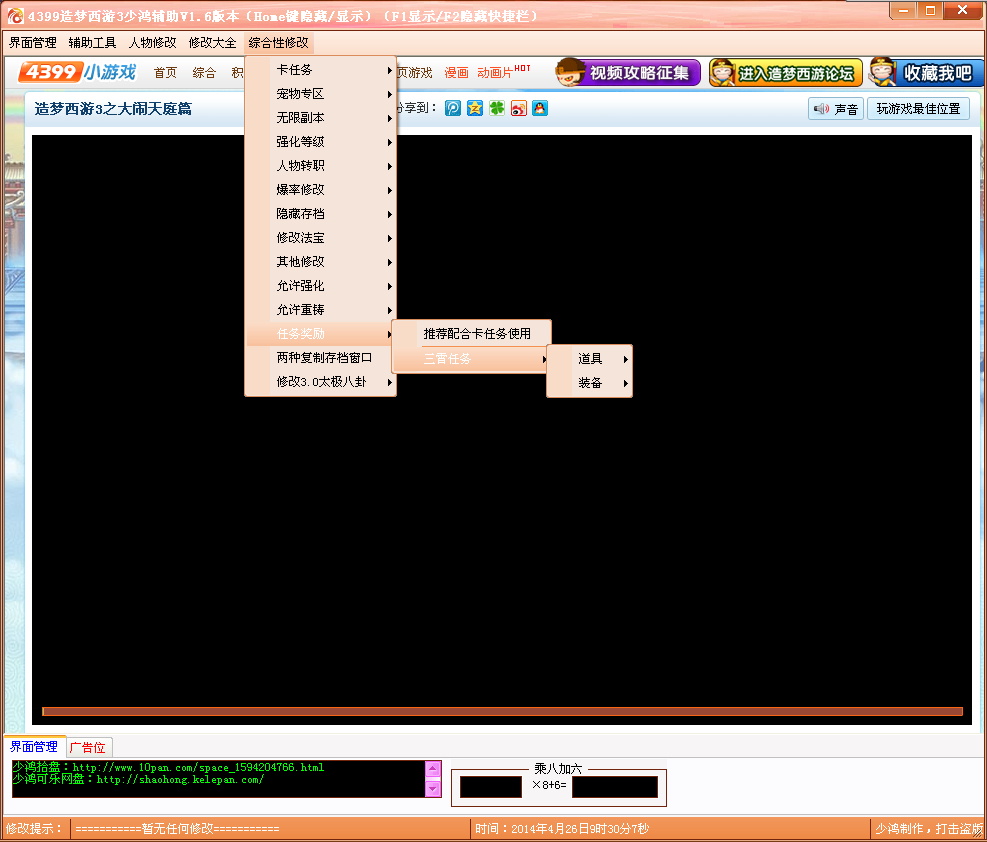Expand 隐藏存档 submenu
Image resolution: width=987 pixels, height=842 pixels.
click(321, 213)
